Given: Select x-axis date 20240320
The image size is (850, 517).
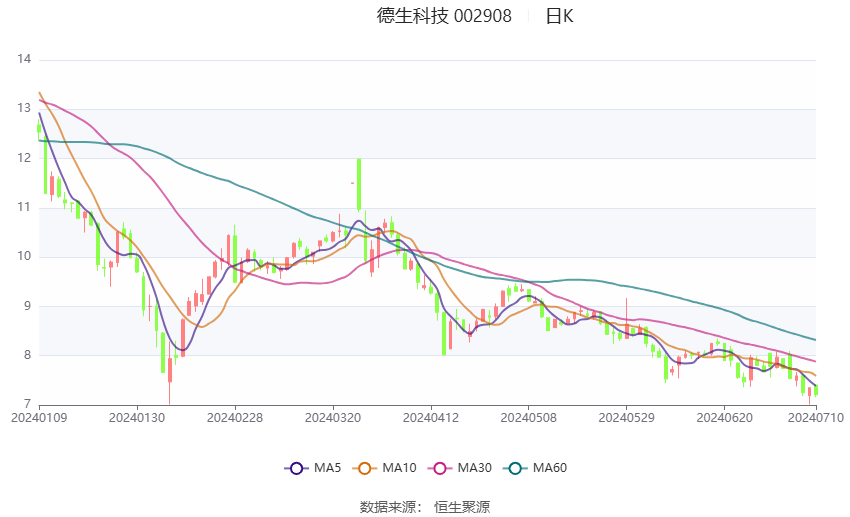Looking at the screenshot, I should coord(333,418).
